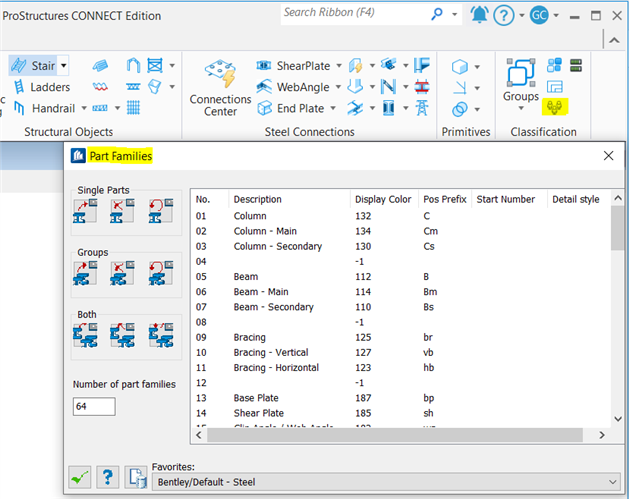Open the Favorites Bentley/Default - Steel dropdown

(x=386, y=482)
